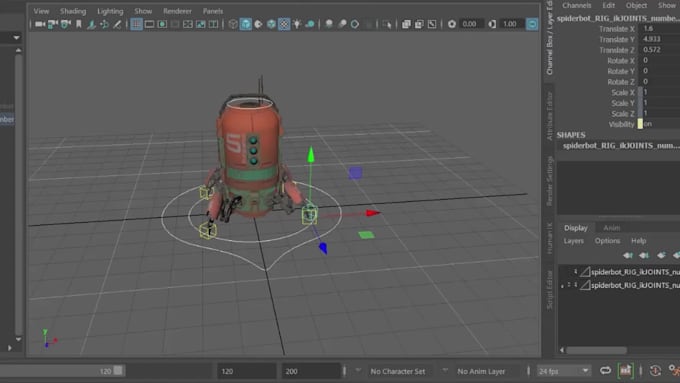This screenshot has width=680, height=383.
Task: Select the Rotate X channel label
Action: coord(621,61)
